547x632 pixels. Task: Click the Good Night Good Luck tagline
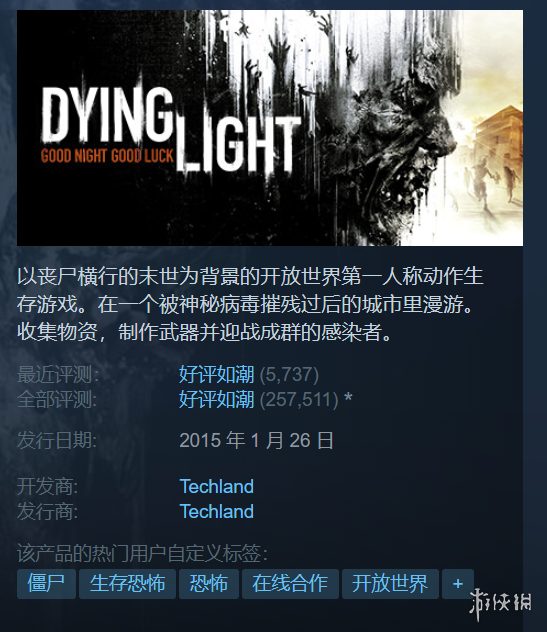click(x=107, y=156)
